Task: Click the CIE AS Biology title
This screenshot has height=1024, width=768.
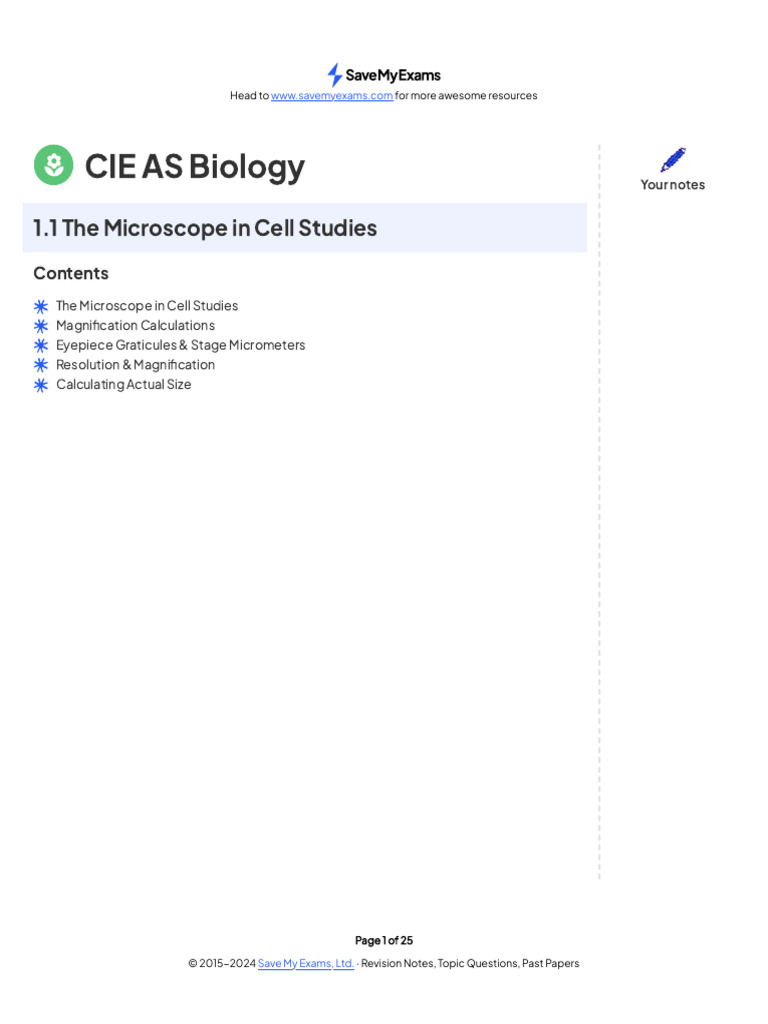Action: (x=195, y=166)
